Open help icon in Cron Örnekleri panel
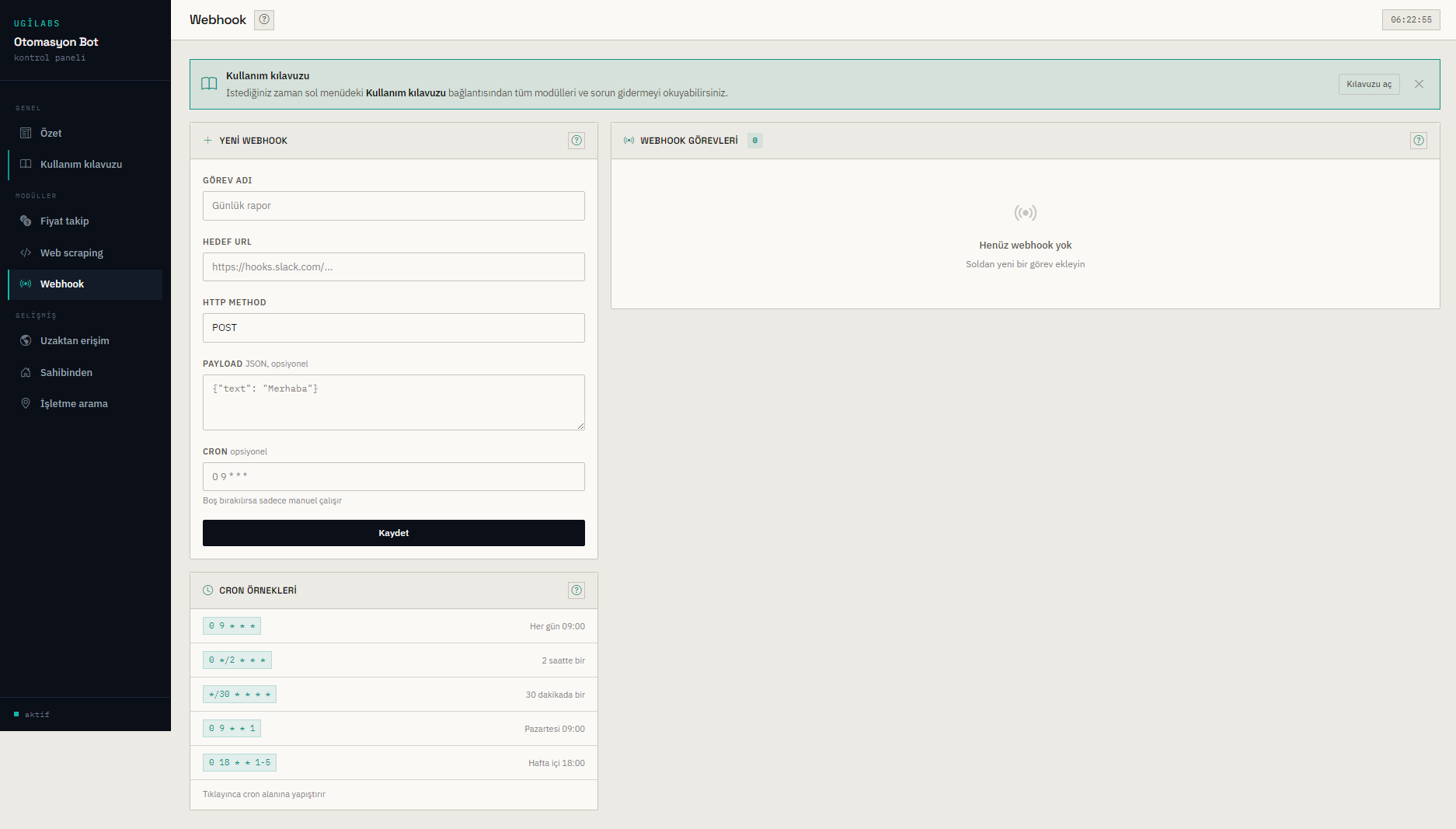The image size is (1456, 829). pyautogui.click(x=576, y=590)
